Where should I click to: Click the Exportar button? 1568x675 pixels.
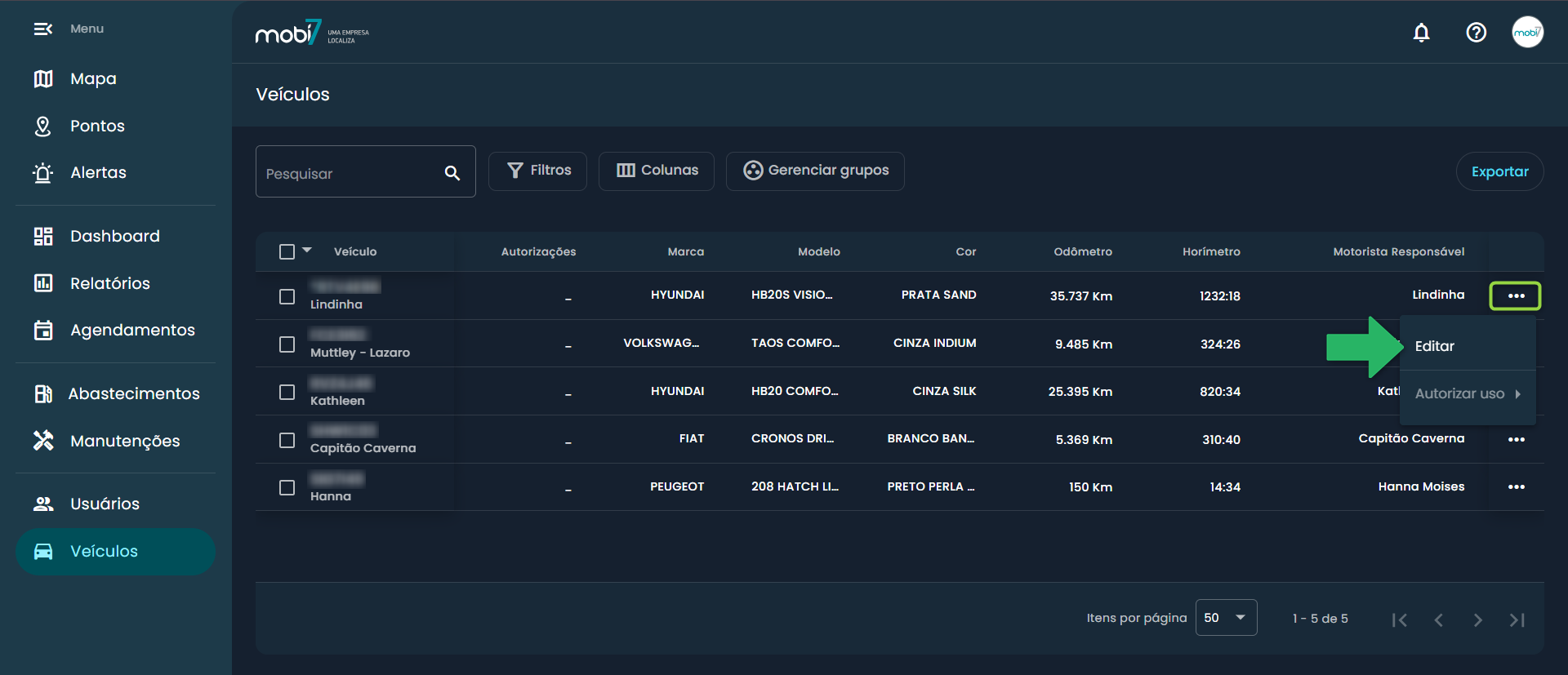tap(1499, 171)
